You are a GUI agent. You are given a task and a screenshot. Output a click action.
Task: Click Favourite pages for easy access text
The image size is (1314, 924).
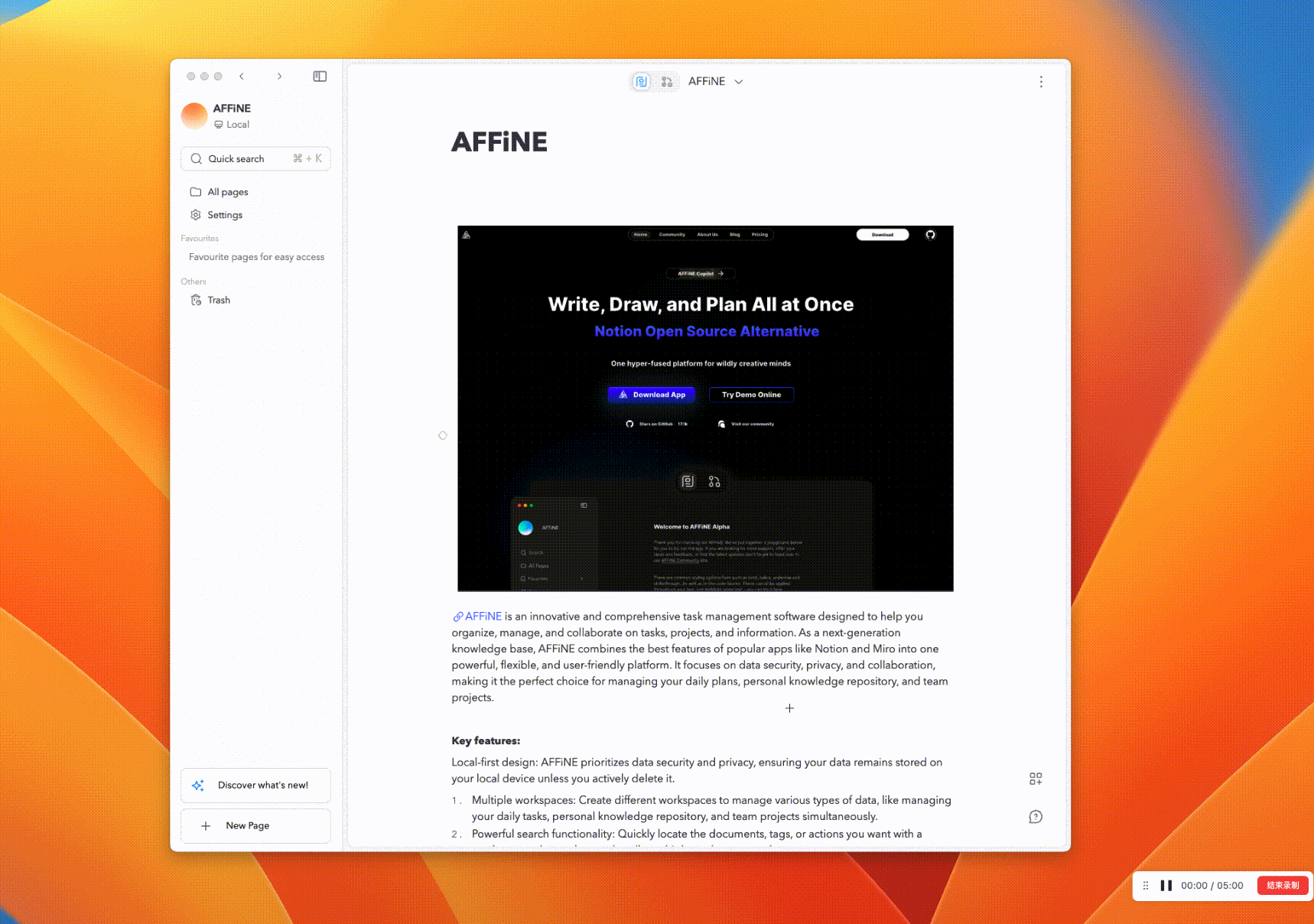(256, 257)
